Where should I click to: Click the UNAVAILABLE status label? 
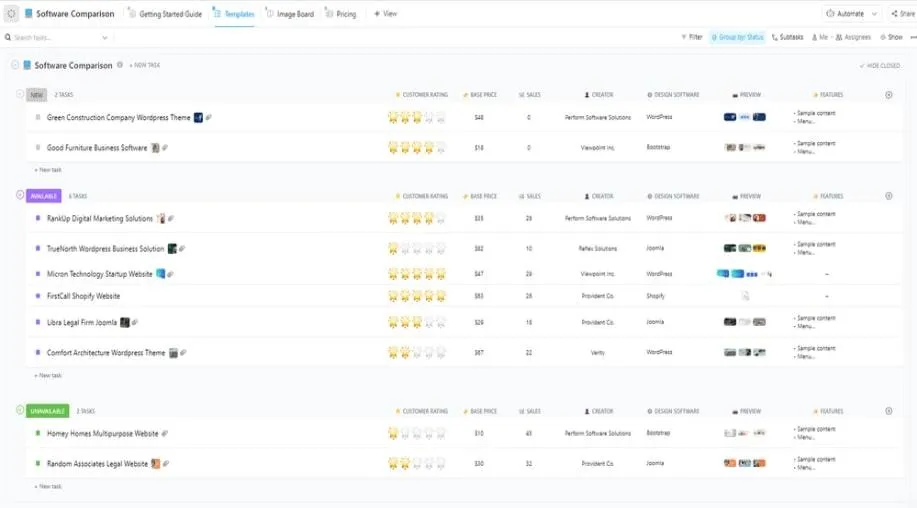tap(47, 411)
